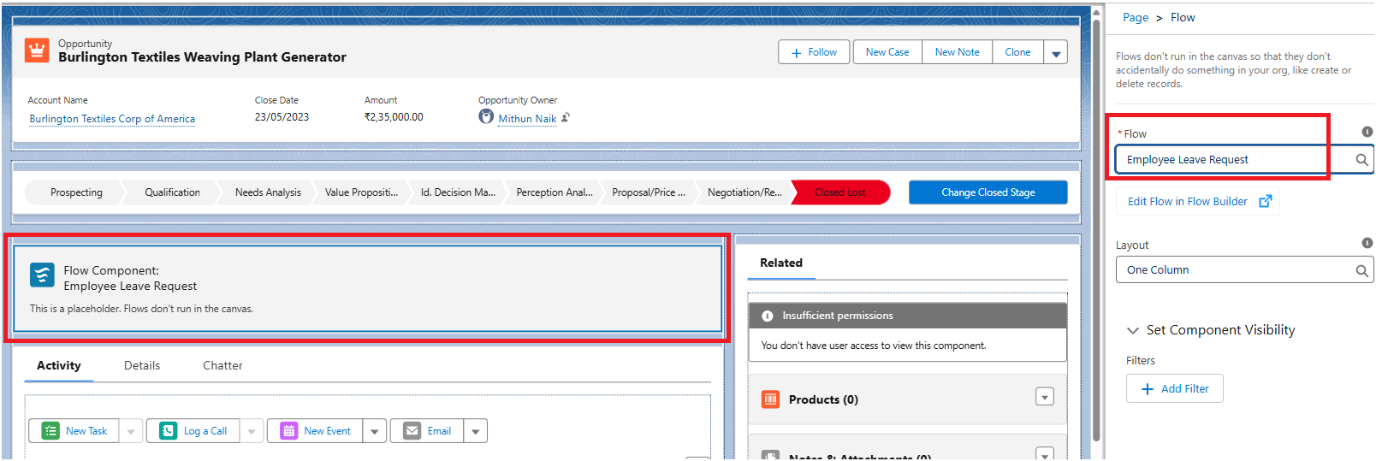Select the Negotiation/Re... stage
This screenshot has width=1376, height=461.
745,192
